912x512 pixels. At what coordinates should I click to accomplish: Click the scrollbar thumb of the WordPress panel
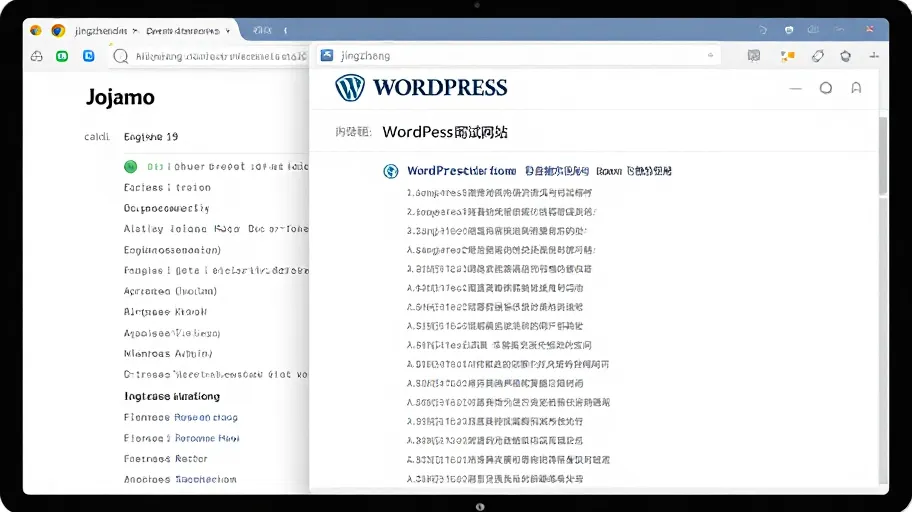tap(883, 156)
